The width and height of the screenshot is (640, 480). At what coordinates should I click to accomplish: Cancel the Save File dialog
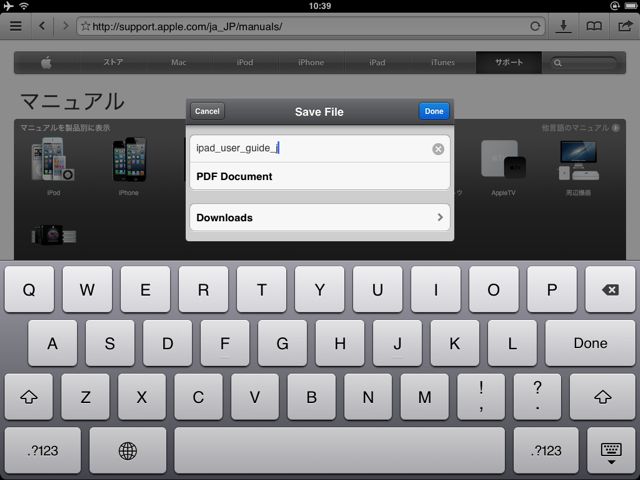point(207,111)
